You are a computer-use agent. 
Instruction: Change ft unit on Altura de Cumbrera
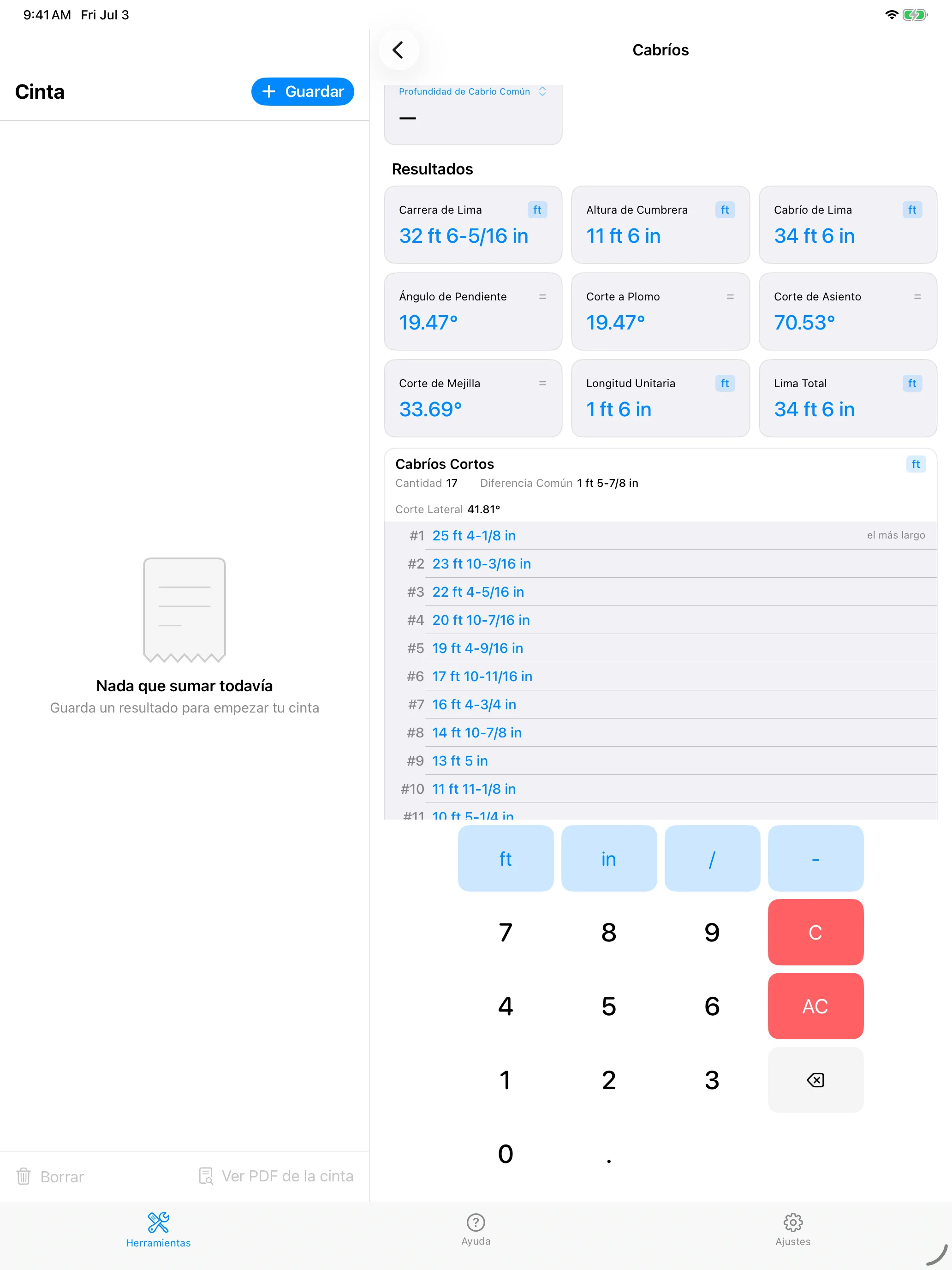[725, 210]
